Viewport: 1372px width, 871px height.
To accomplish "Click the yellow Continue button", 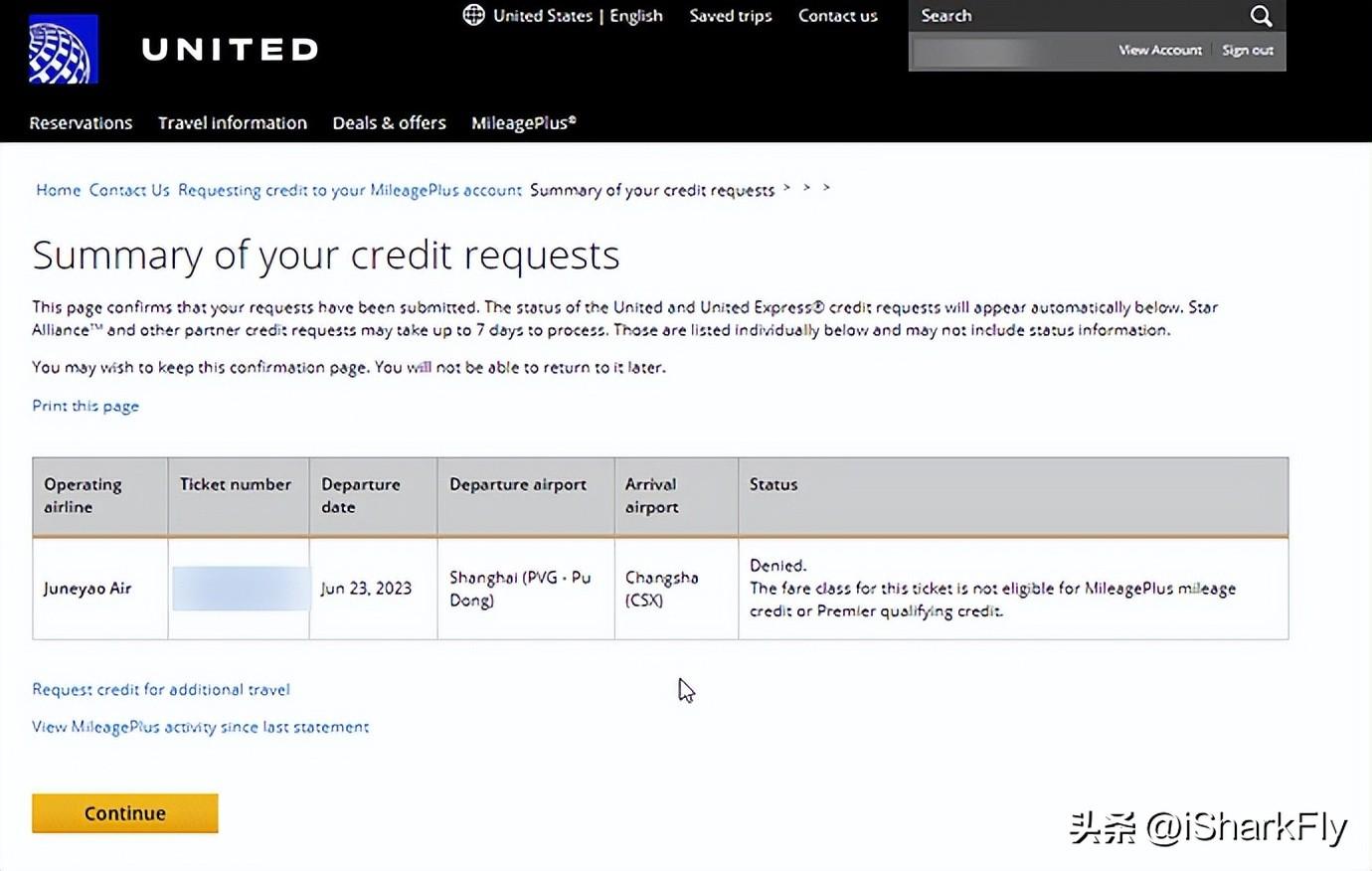I will 125,813.
